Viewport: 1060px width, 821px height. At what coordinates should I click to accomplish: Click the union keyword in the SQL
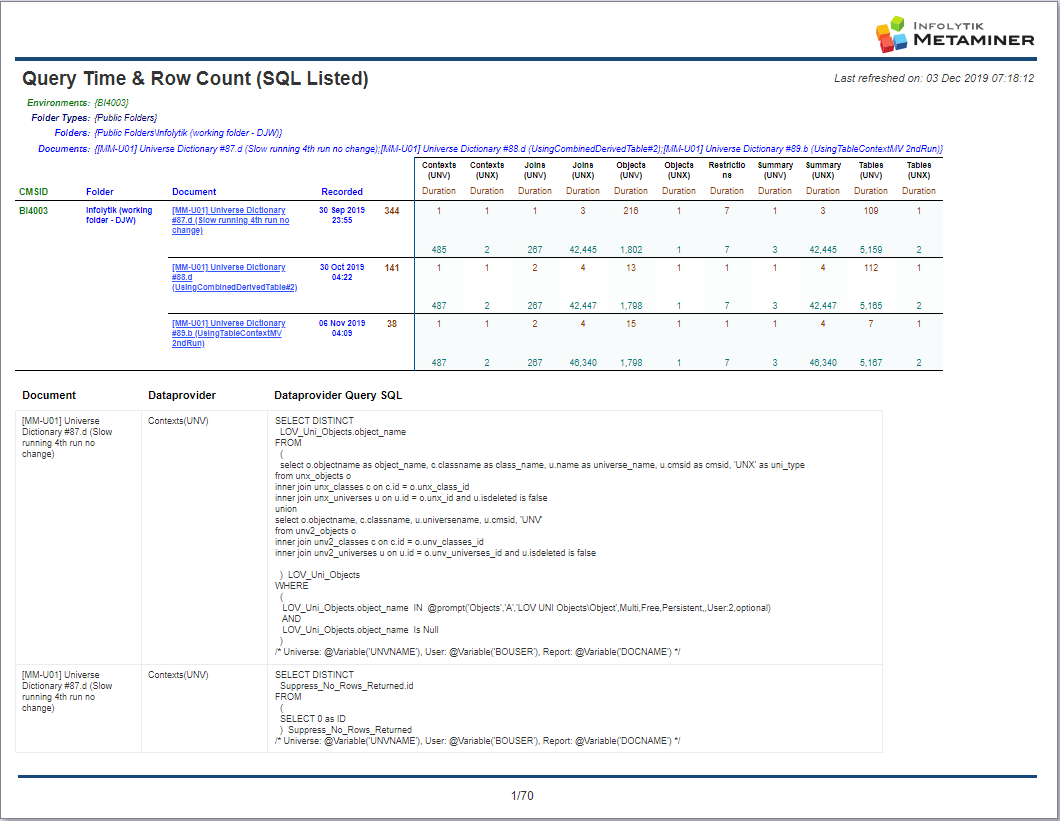tap(286, 509)
